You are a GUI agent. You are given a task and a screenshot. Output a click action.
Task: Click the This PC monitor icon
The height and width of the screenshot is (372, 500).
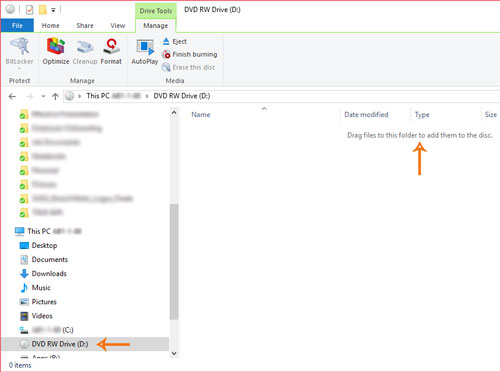coord(20,231)
